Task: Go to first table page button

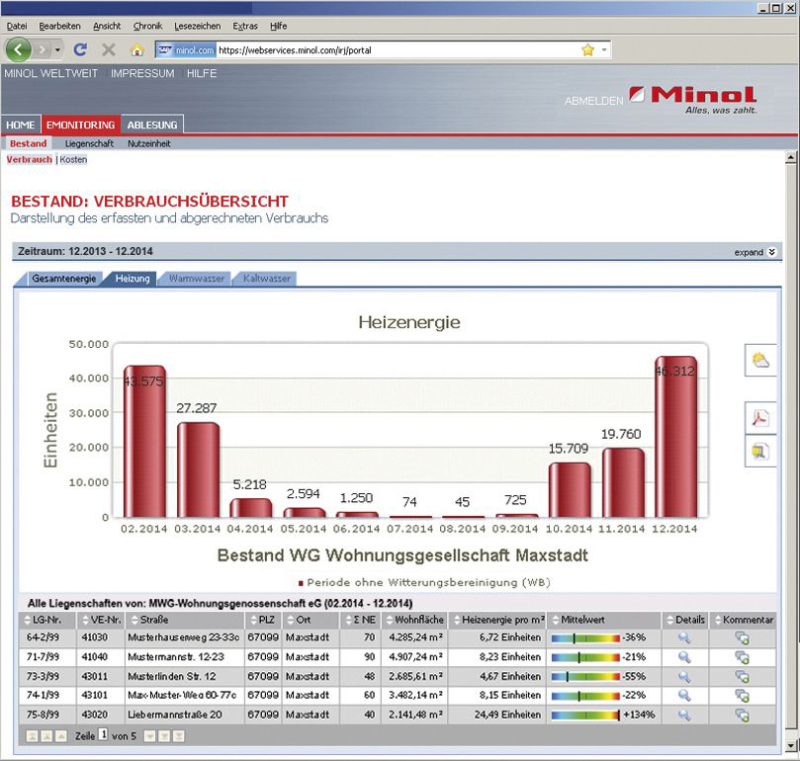Action: tap(32, 736)
